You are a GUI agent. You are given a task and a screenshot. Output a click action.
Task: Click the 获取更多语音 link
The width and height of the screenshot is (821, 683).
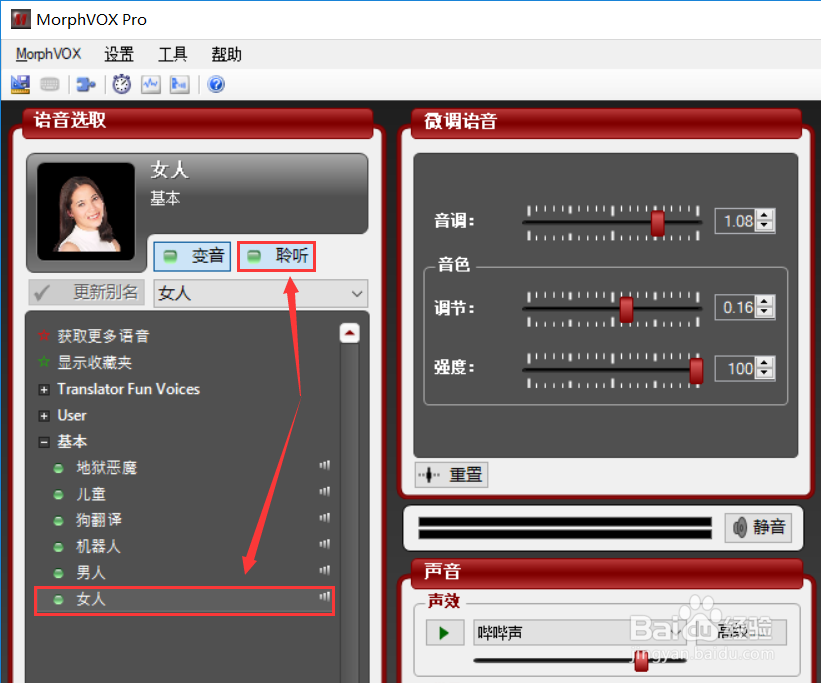tap(104, 336)
